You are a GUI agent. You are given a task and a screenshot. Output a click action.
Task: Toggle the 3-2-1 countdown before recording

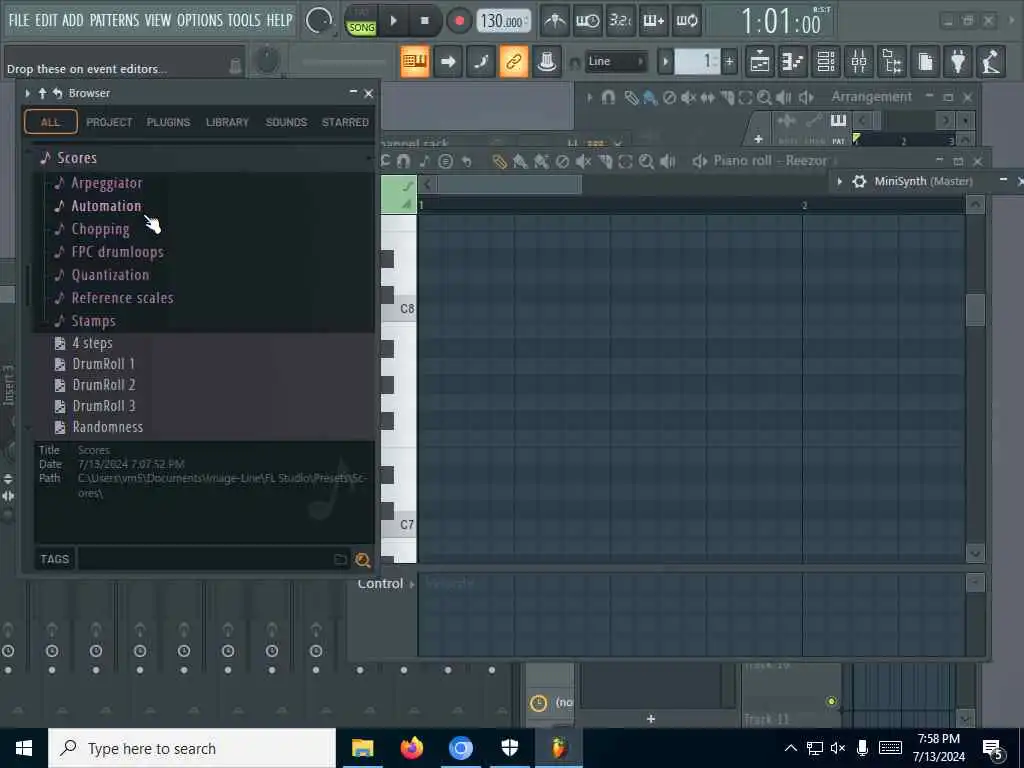coord(620,21)
